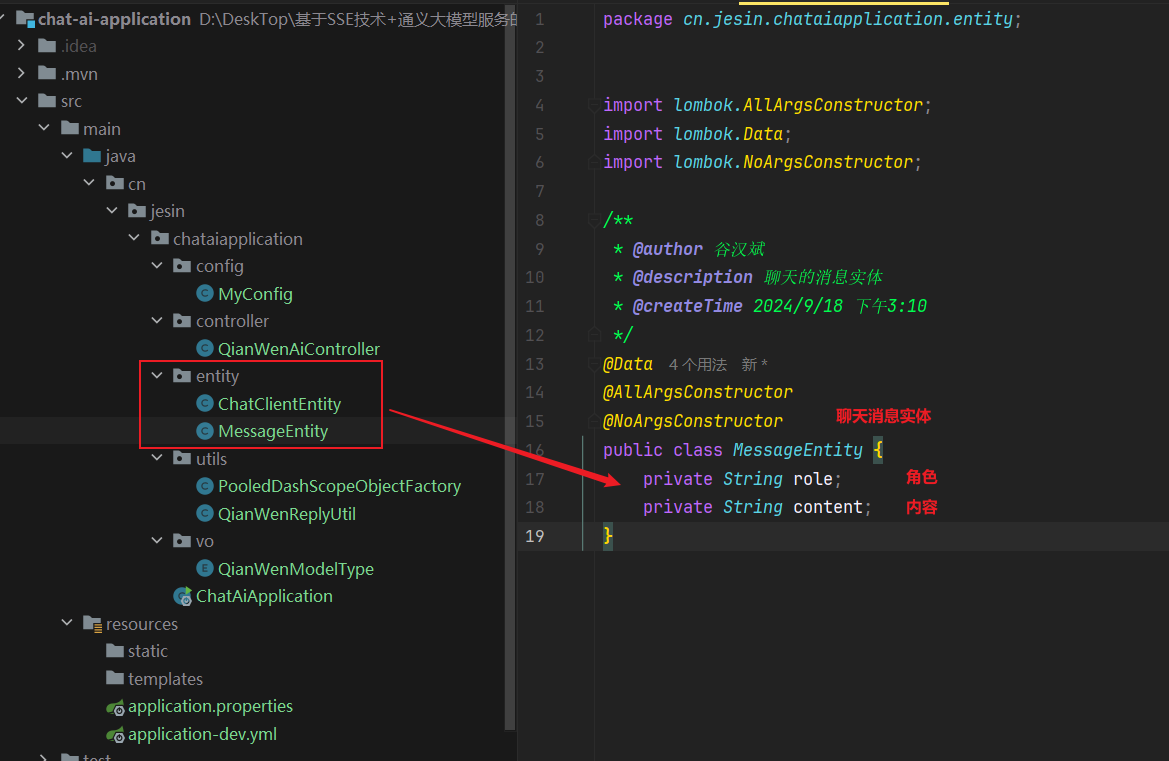Expand the .idea folder

[x=21, y=45]
